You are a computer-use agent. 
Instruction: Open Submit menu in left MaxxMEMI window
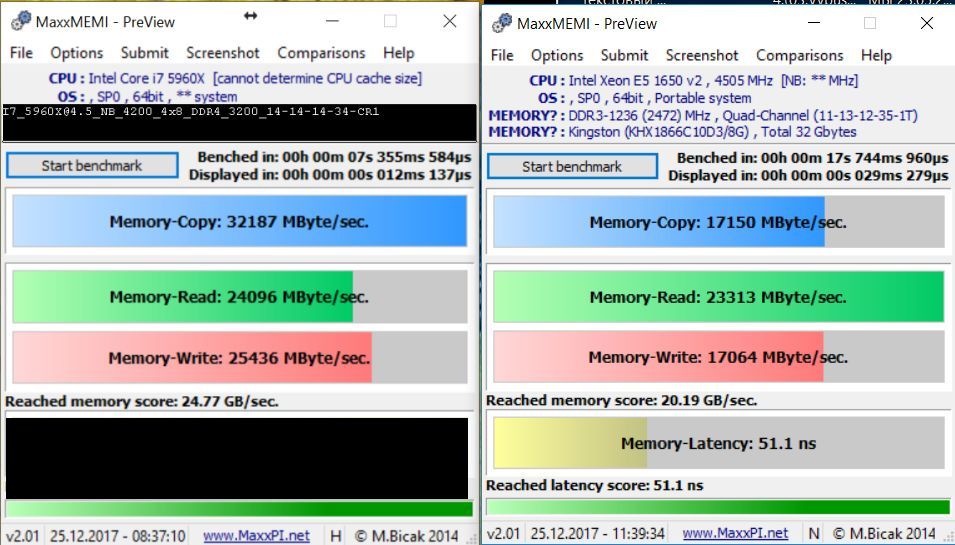pyautogui.click(x=144, y=53)
